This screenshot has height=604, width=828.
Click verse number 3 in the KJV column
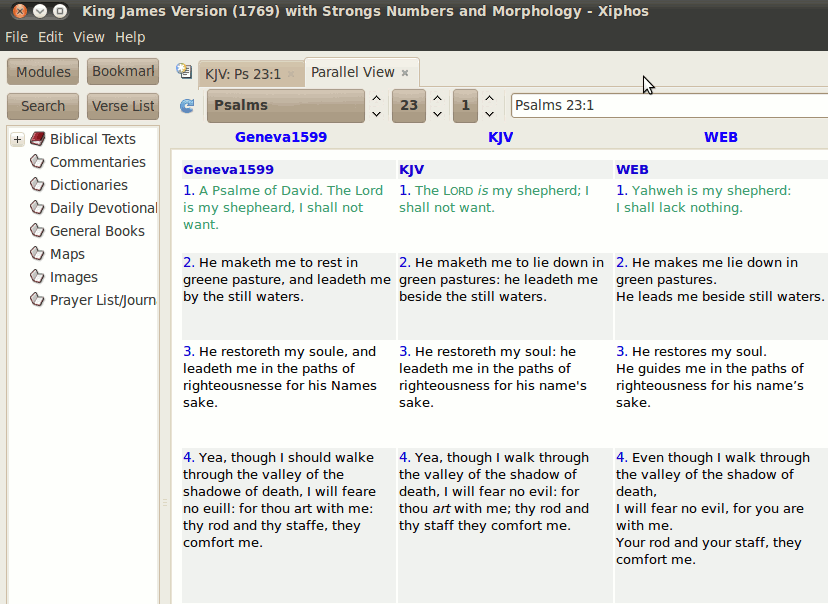[404, 352]
